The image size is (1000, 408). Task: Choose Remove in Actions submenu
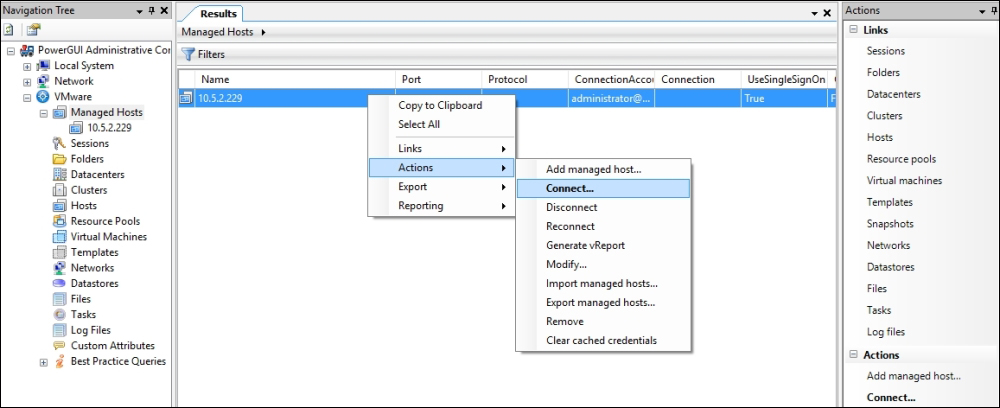click(x=603, y=322)
